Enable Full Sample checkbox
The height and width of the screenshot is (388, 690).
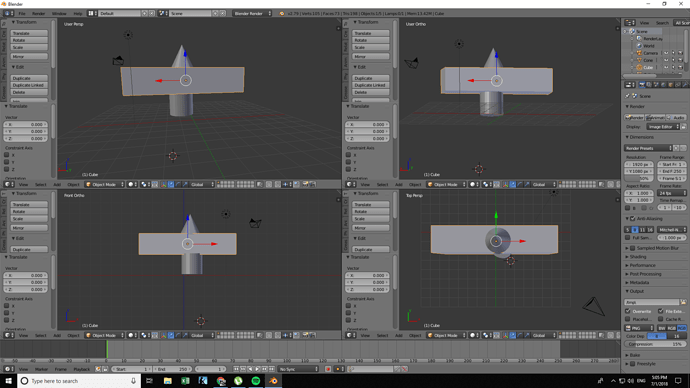(628, 238)
